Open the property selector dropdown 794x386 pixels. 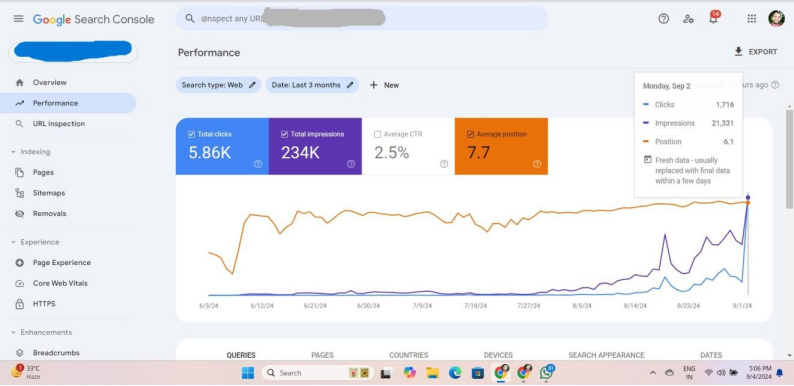(x=73, y=51)
